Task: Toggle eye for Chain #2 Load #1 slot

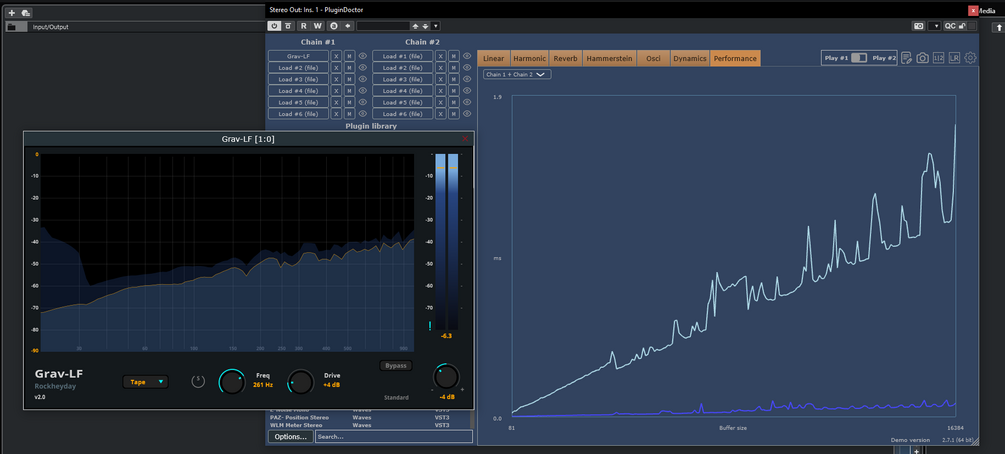Action: (x=467, y=56)
